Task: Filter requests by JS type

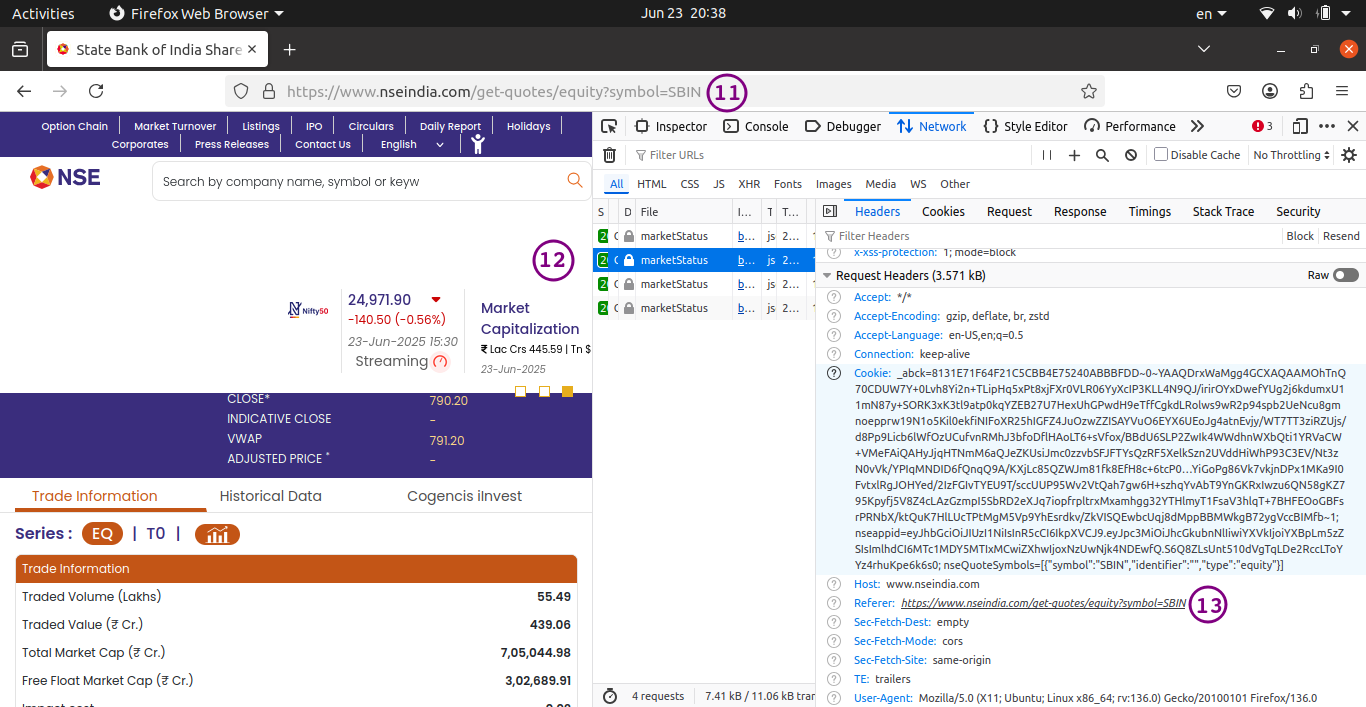Action: coord(719,184)
